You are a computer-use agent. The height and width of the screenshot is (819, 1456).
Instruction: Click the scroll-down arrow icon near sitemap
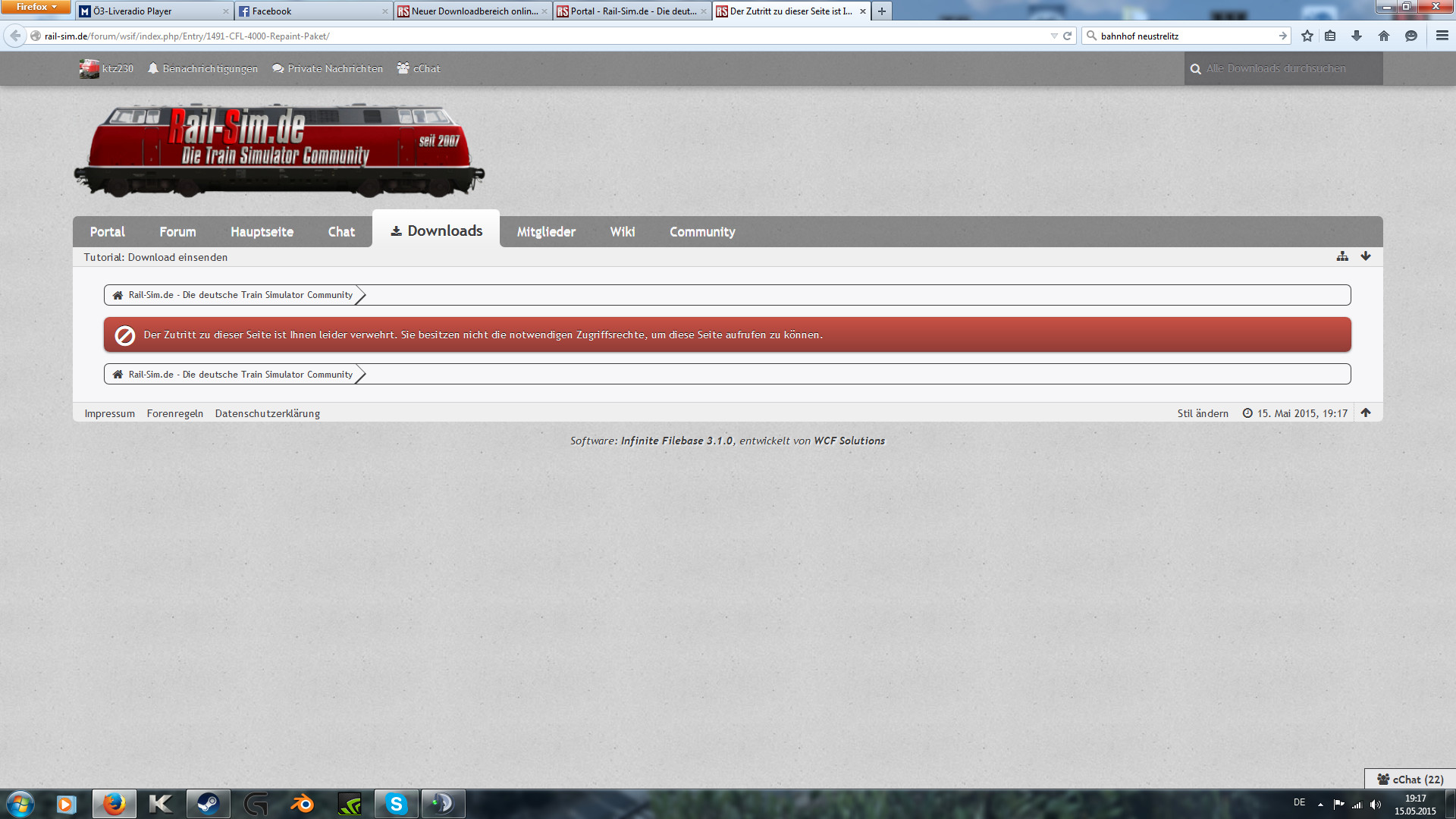[x=1366, y=256]
